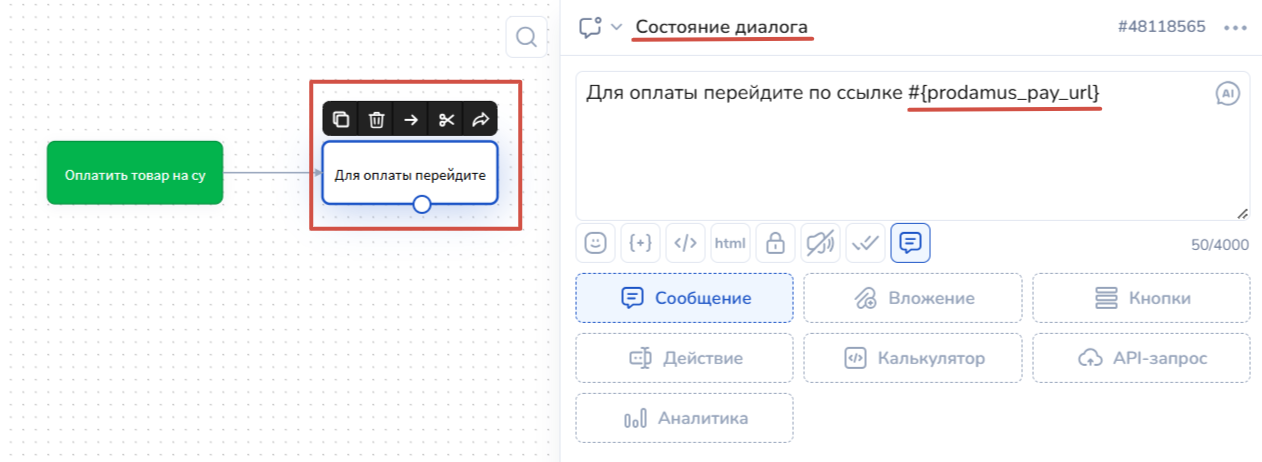Viewport: 1262px width, 462px height.
Task: Click the API-запрос button
Action: (1141, 358)
